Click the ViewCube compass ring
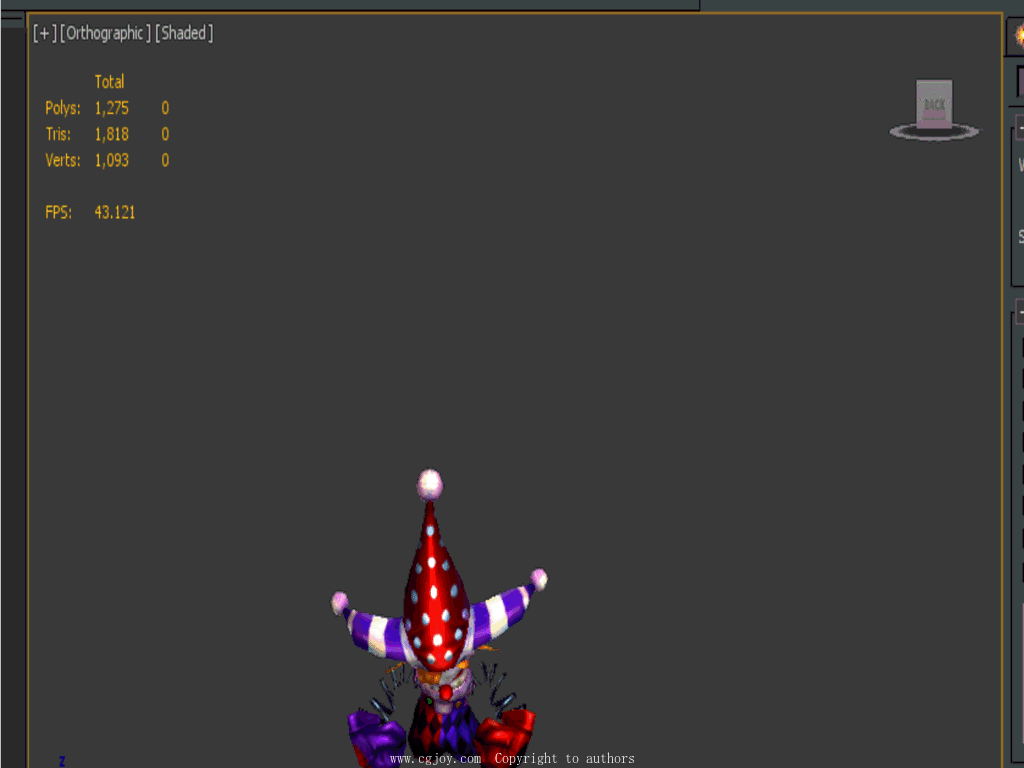1024x768 pixels. point(935,133)
